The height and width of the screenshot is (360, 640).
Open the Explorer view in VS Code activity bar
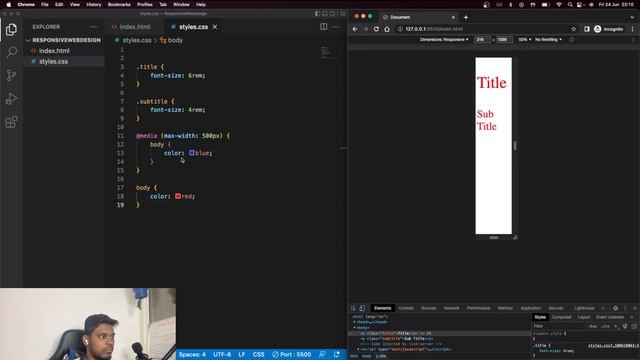pyautogui.click(x=11, y=29)
